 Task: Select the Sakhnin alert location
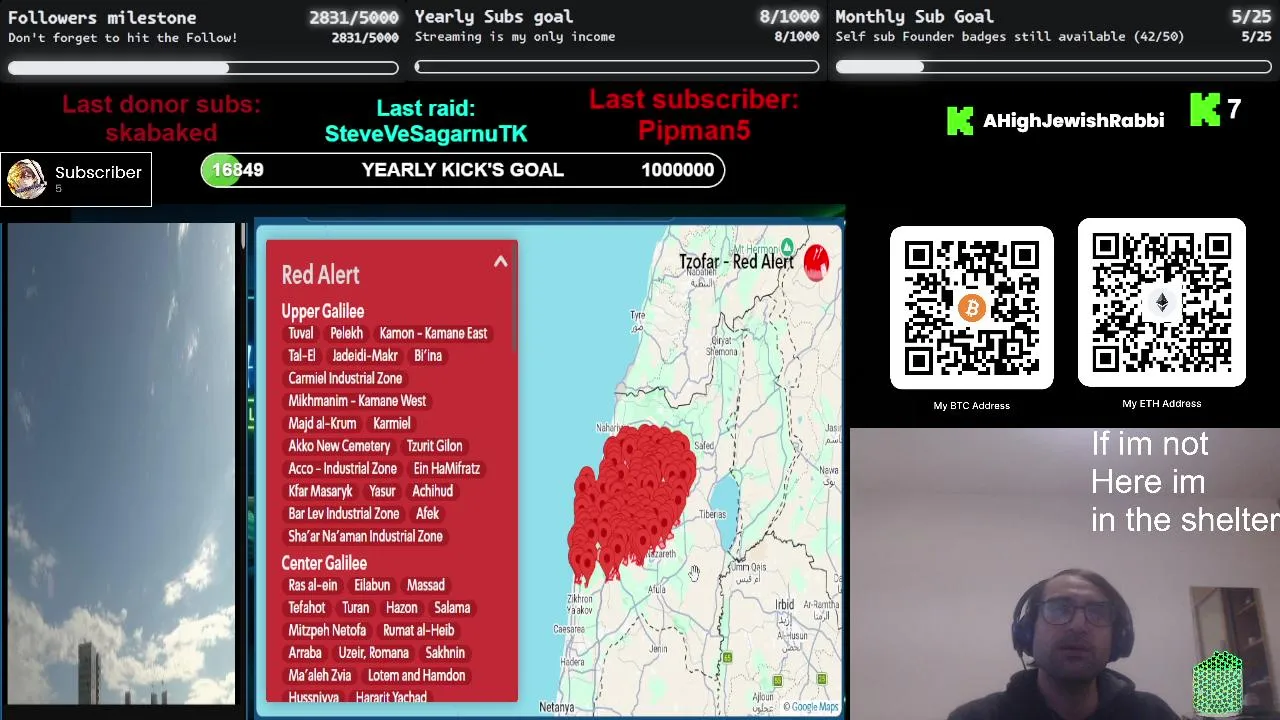[x=445, y=652]
